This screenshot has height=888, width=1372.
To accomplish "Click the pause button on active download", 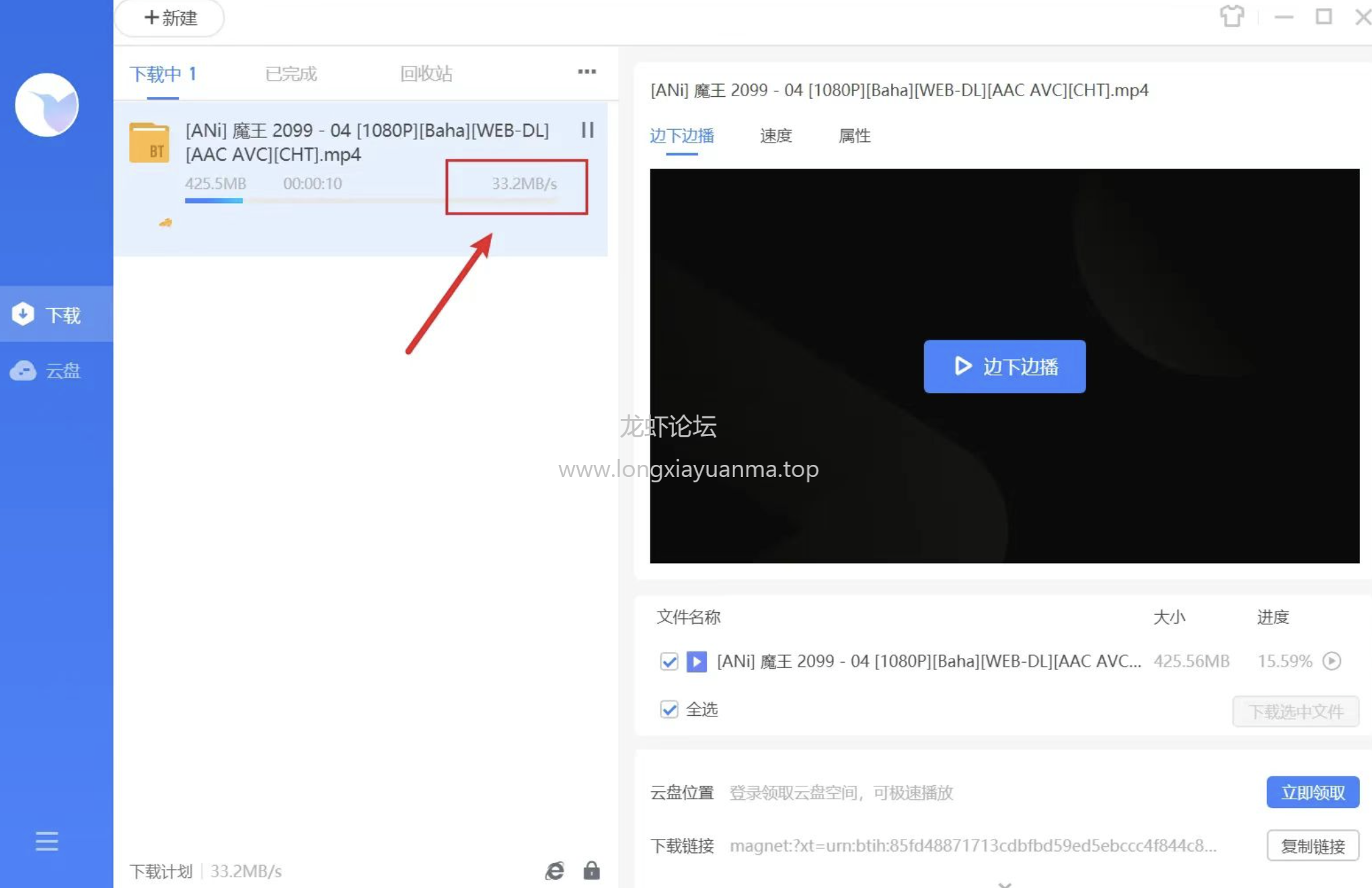I will pyautogui.click(x=589, y=130).
